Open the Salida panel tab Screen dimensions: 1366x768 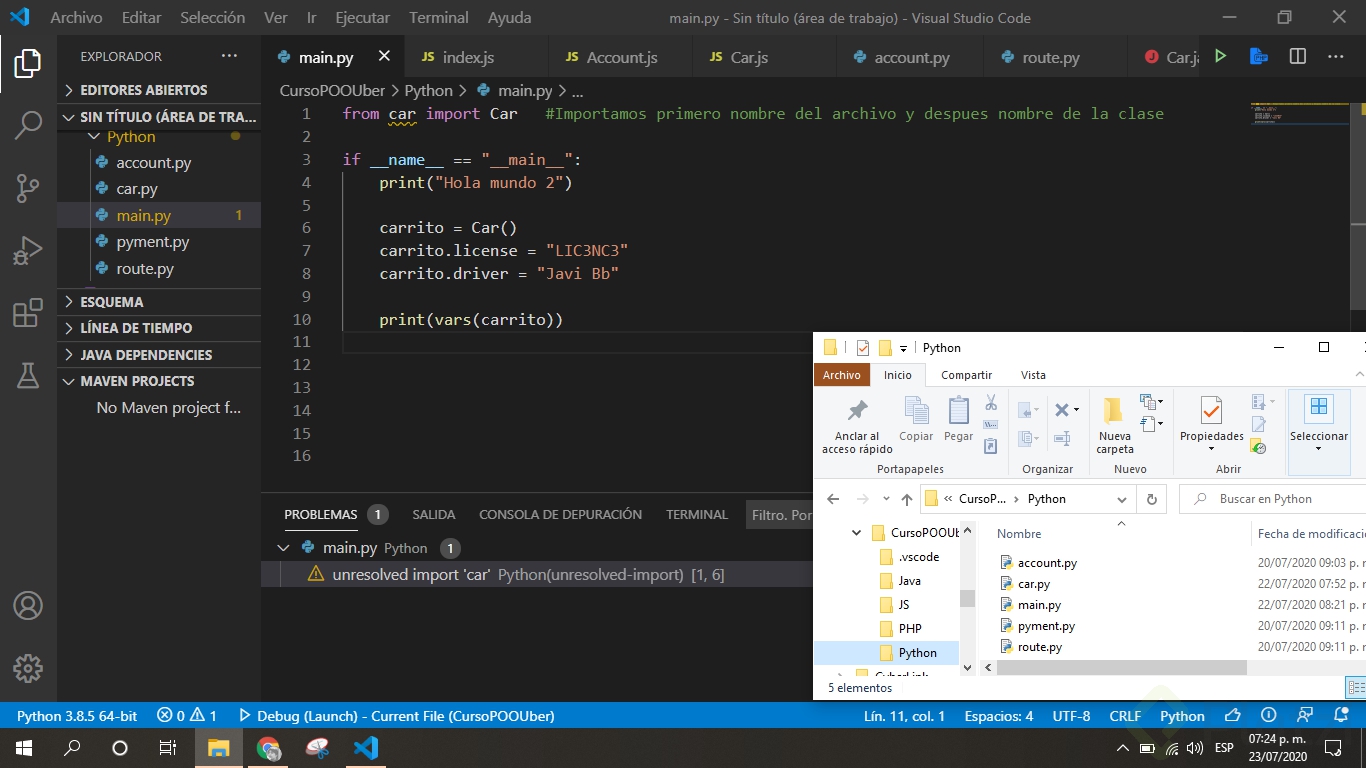pyautogui.click(x=433, y=514)
